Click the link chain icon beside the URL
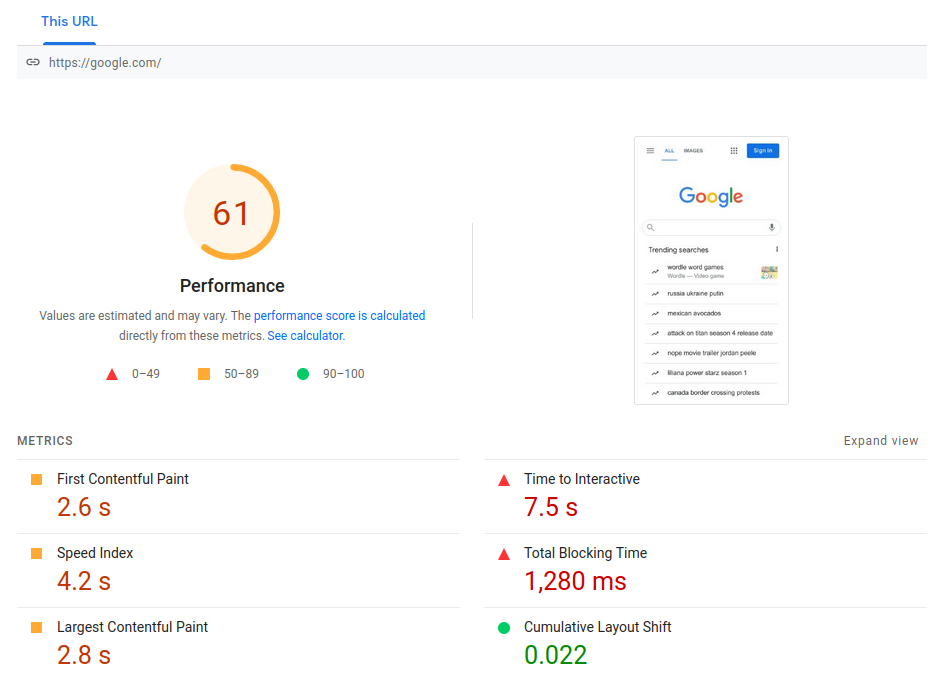Viewport: 937px width, 678px height. point(33,62)
